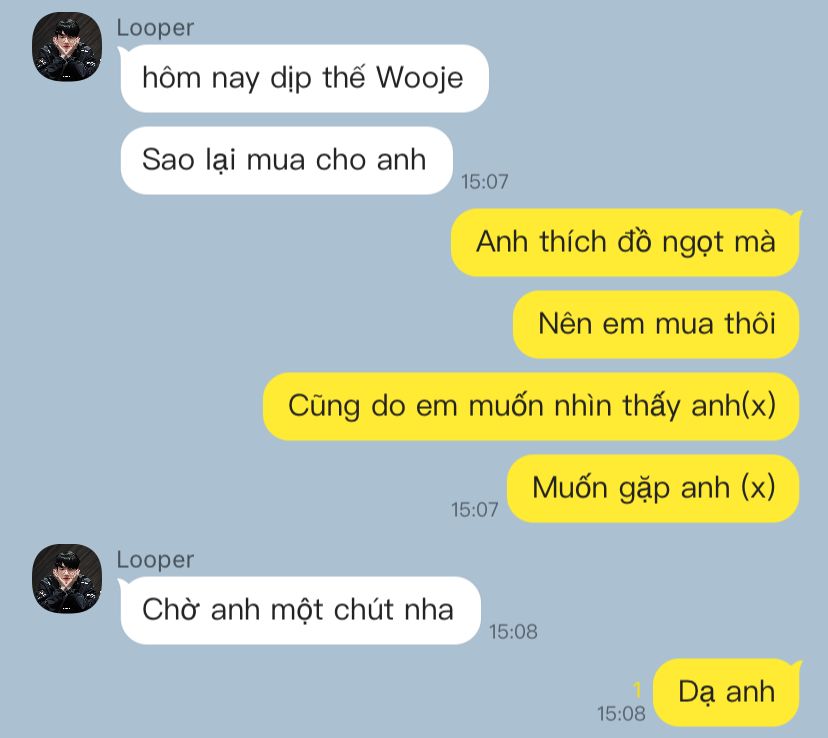Click the word 'chút' in Looper's last message
Viewport: 828px width, 738px height.
364,610
